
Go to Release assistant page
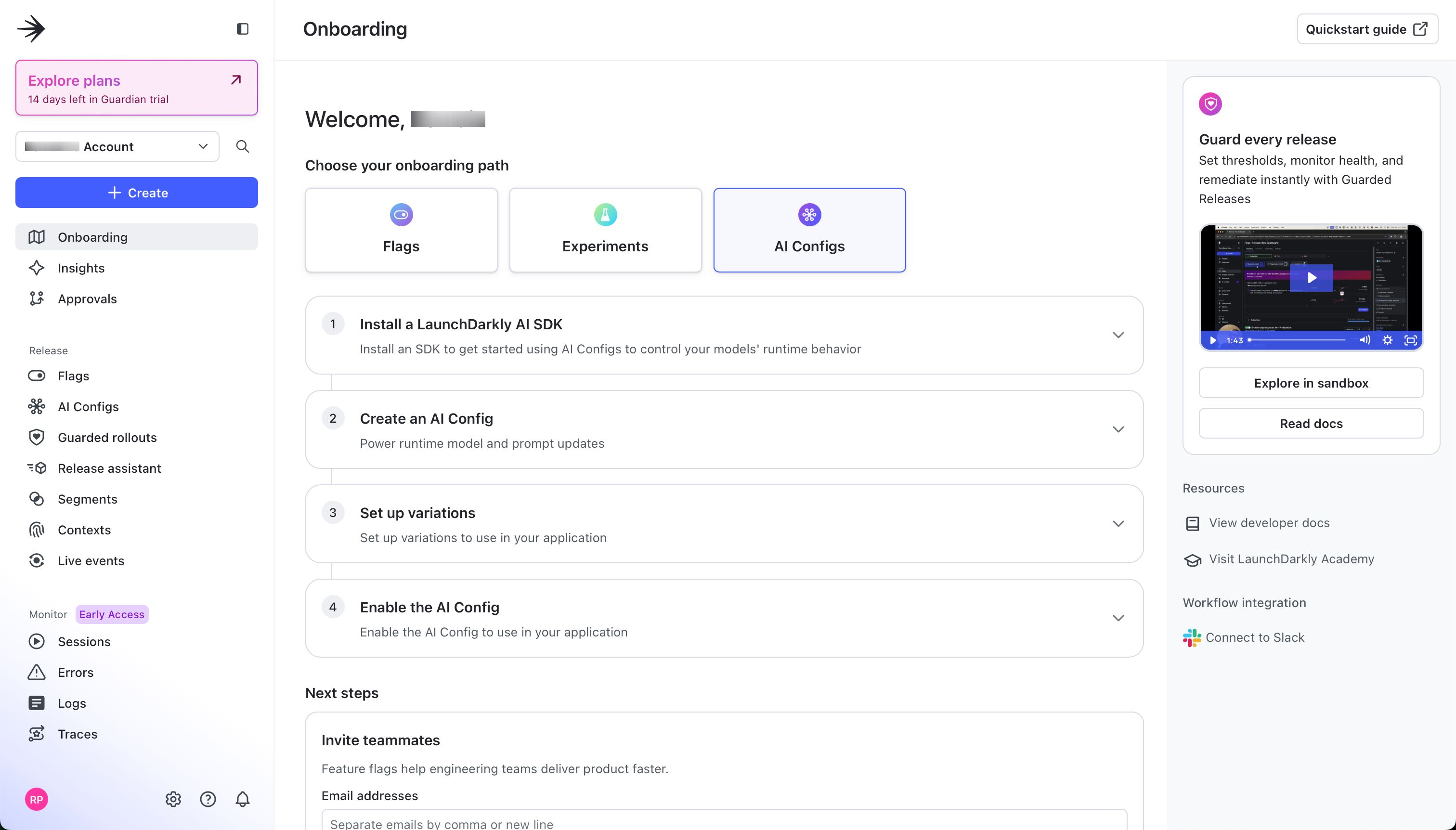pos(137,468)
